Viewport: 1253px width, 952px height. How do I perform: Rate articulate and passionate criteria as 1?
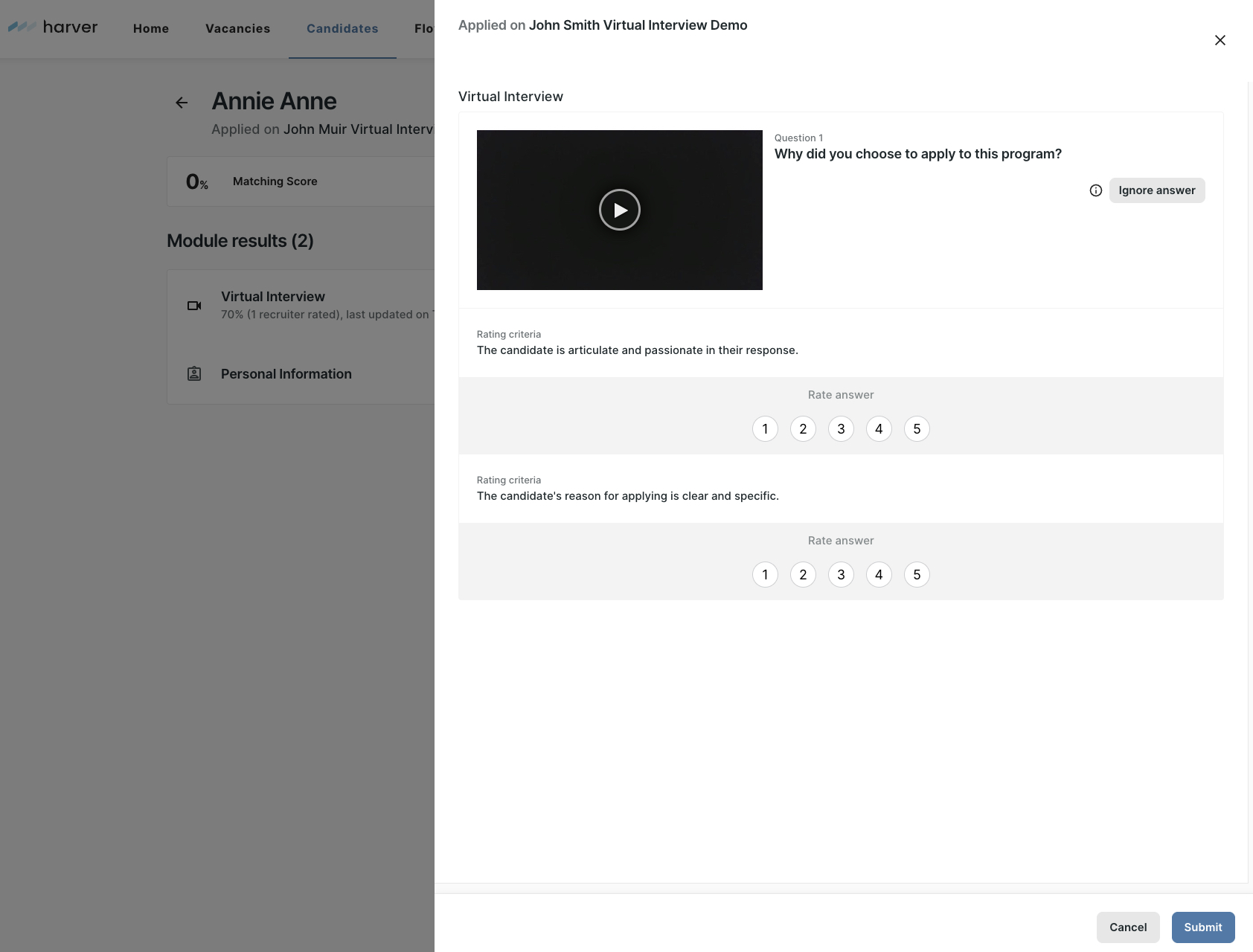pyautogui.click(x=765, y=429)
